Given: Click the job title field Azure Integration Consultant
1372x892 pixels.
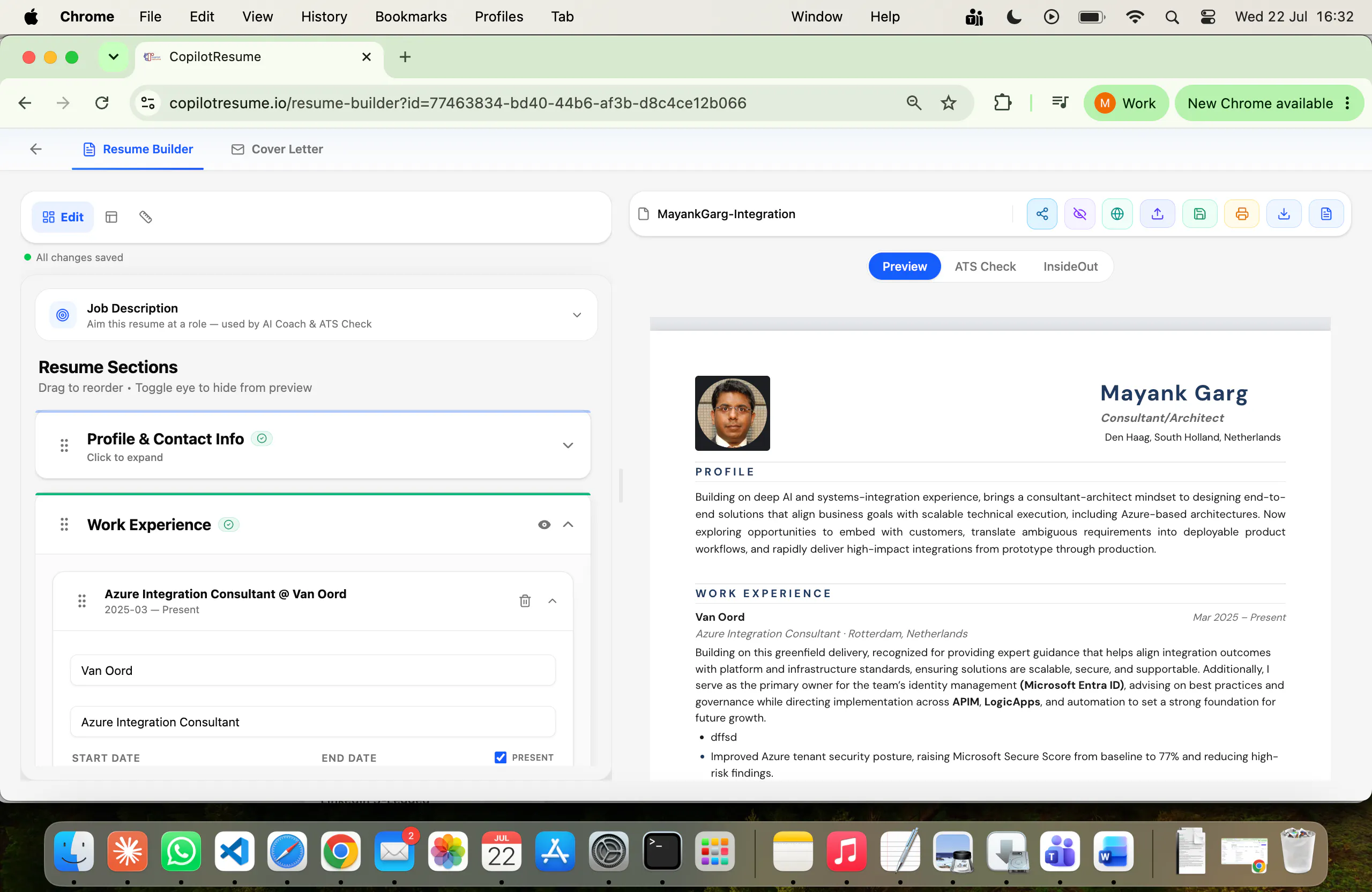Looking at the screenshot, I should point(313,722).
